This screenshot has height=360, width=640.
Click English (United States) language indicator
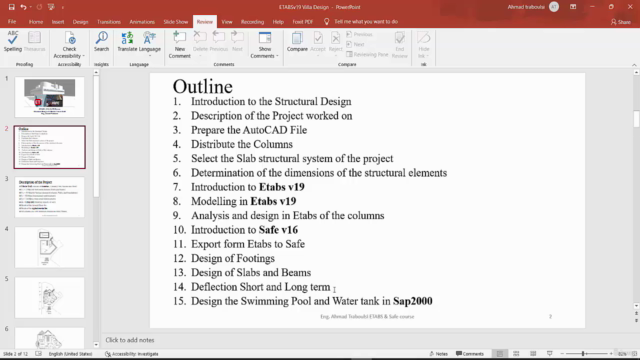pyautogui.click(x=70, y=354)
